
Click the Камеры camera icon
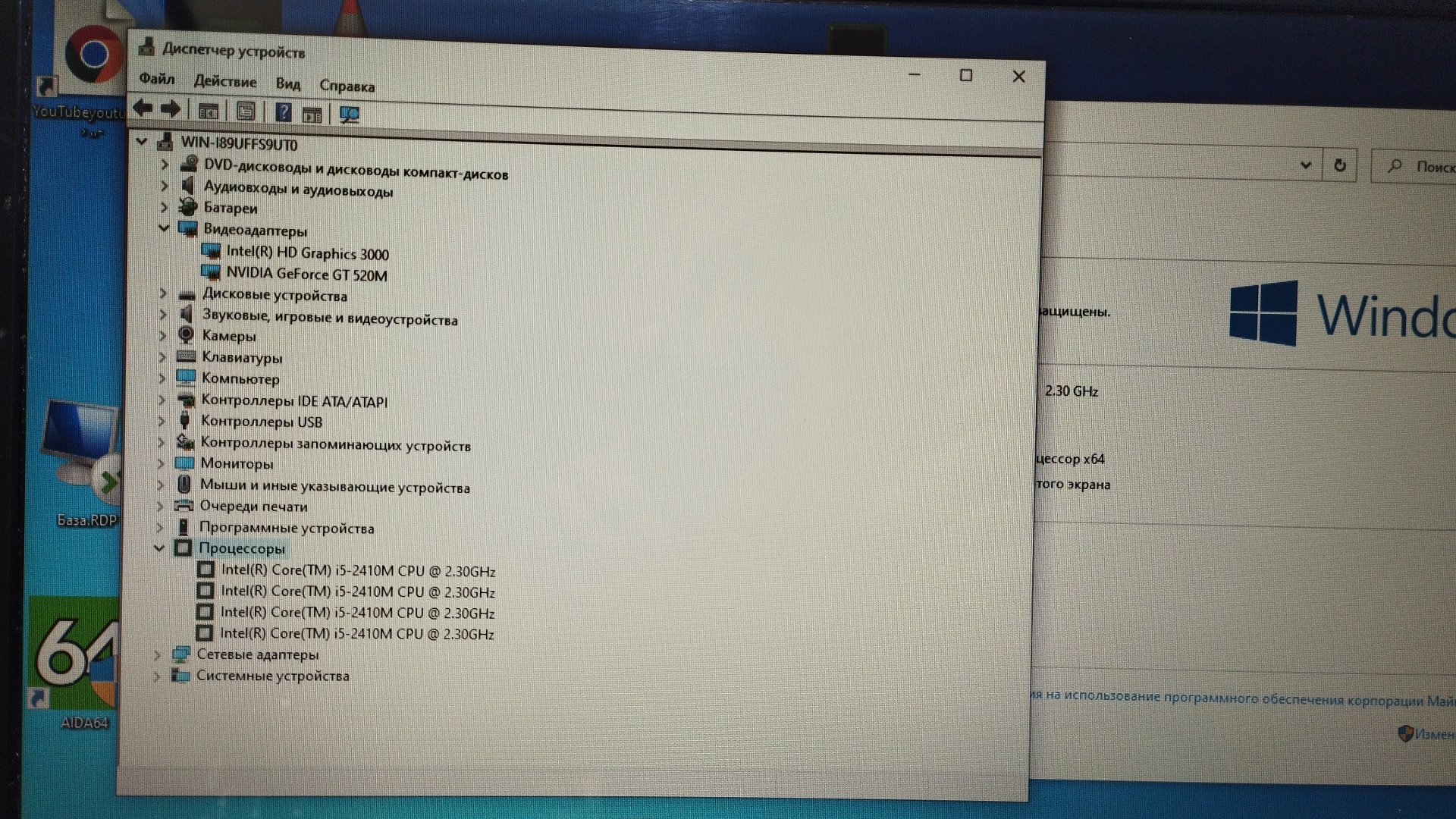point(186,334)
